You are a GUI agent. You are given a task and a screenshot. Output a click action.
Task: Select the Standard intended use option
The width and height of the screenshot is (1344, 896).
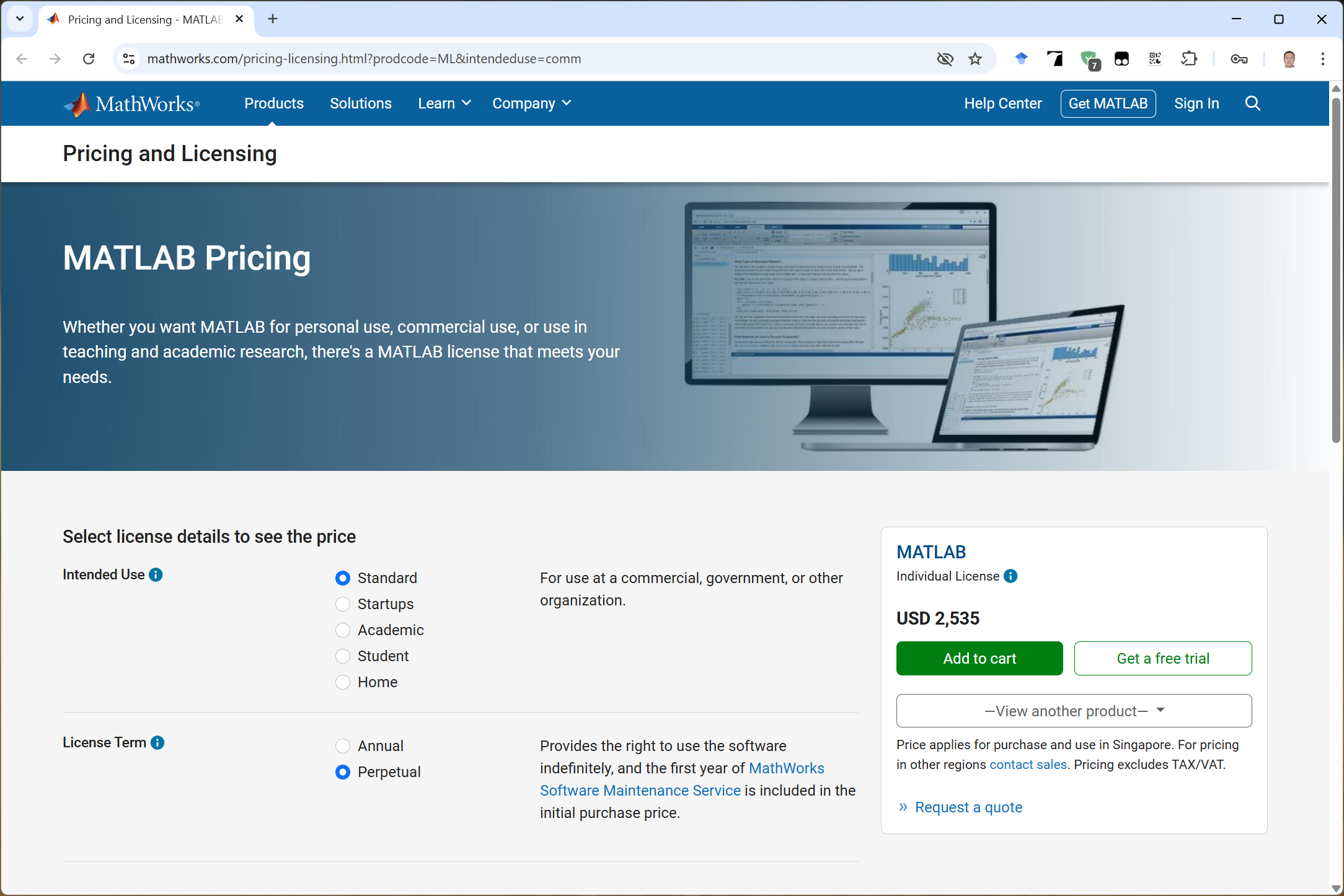click(x=343, y=578)
